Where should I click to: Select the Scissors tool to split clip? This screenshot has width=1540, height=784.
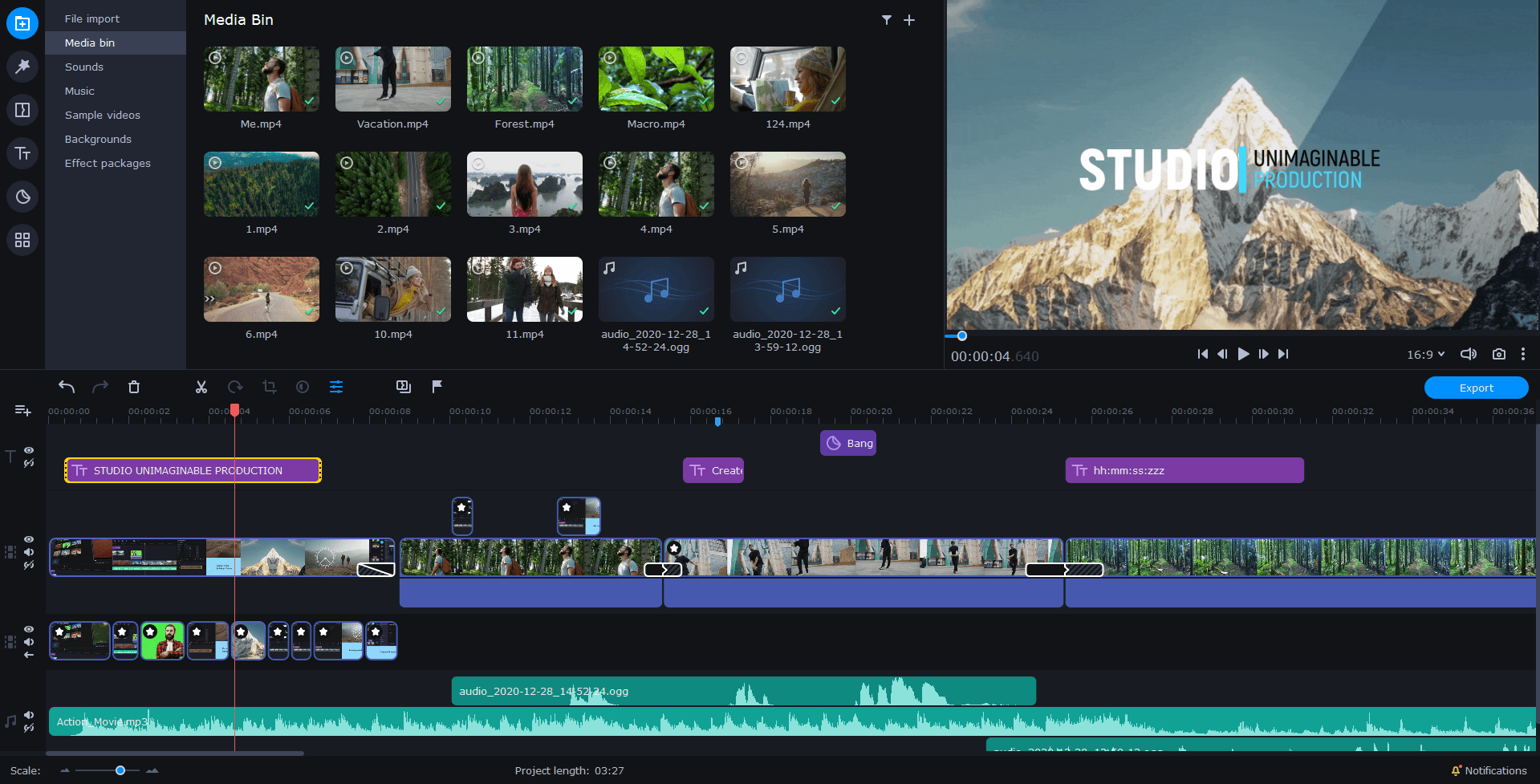201,387
